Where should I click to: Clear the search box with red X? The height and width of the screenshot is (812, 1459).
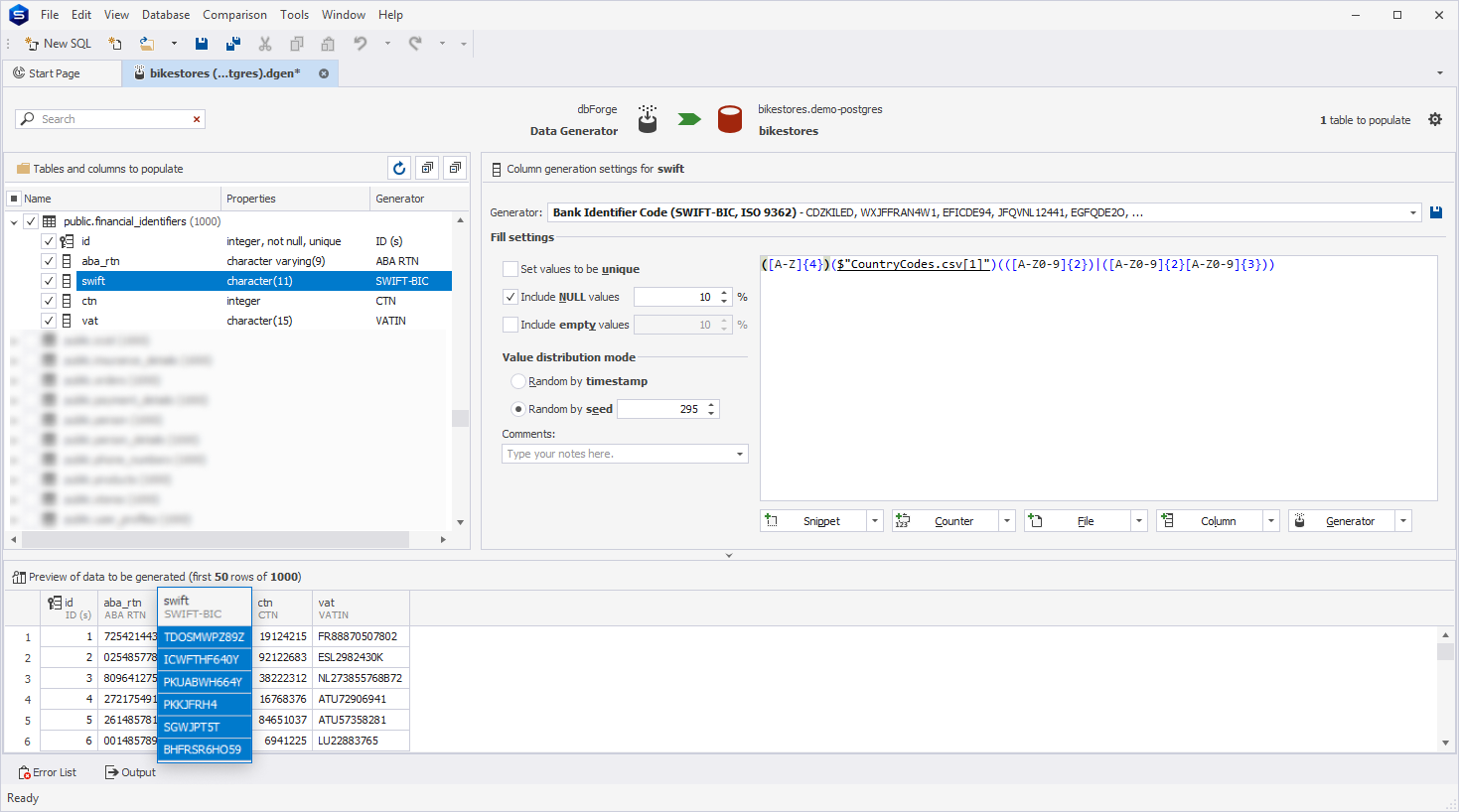tap(197, 119)
